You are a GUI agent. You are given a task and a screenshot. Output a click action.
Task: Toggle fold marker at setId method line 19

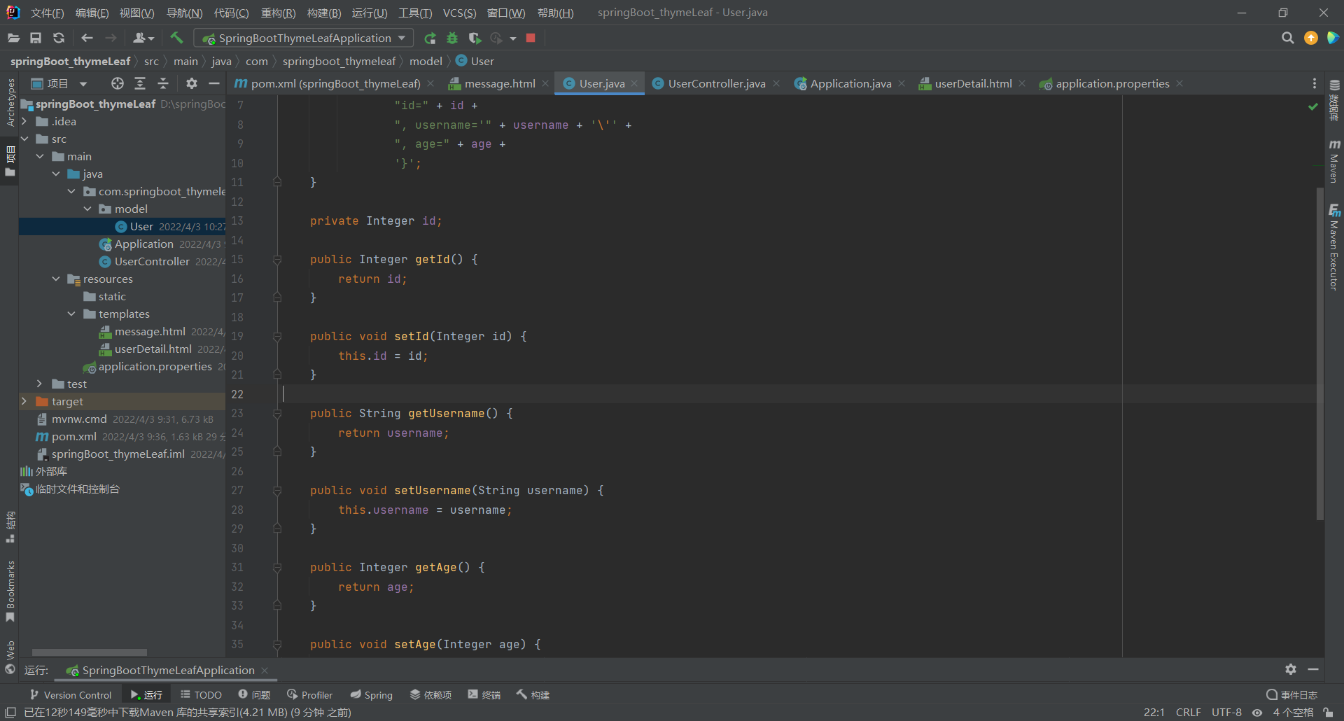[277, 336]
